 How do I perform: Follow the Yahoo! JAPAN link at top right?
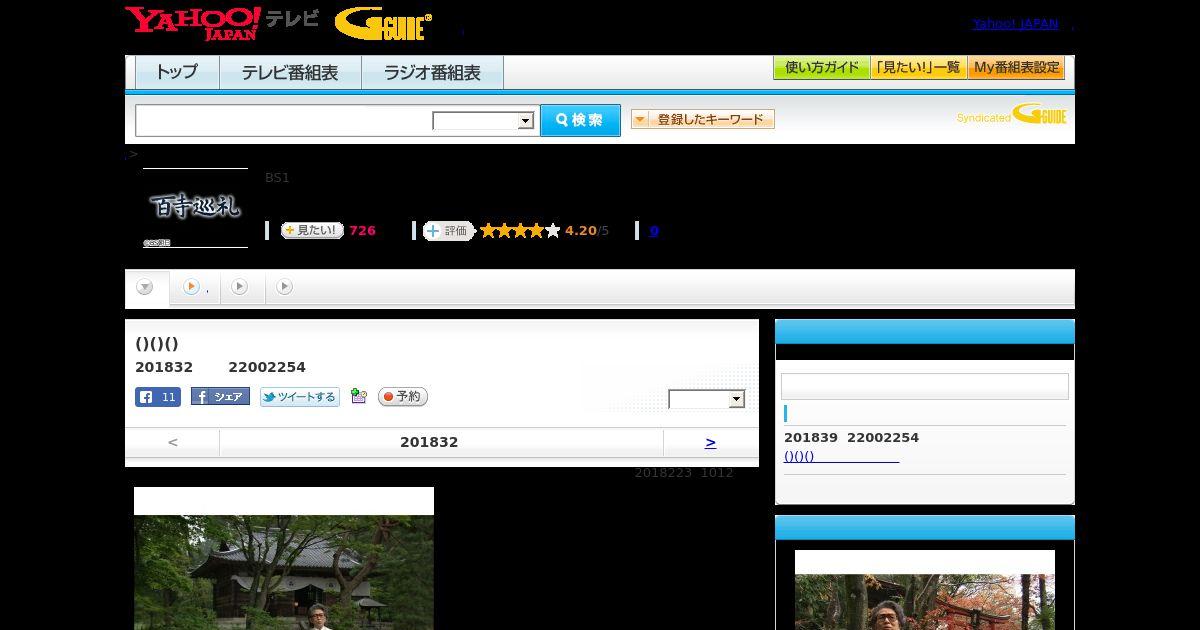[x=1015, y=23]
